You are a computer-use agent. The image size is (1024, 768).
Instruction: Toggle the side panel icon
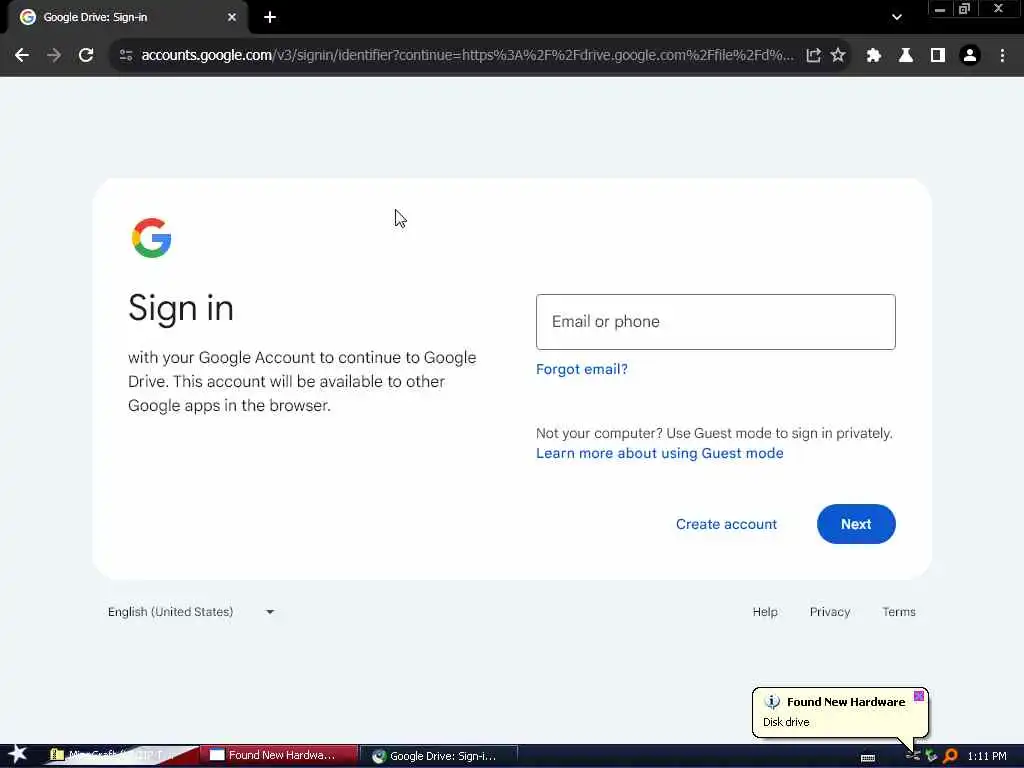(938, 56)
